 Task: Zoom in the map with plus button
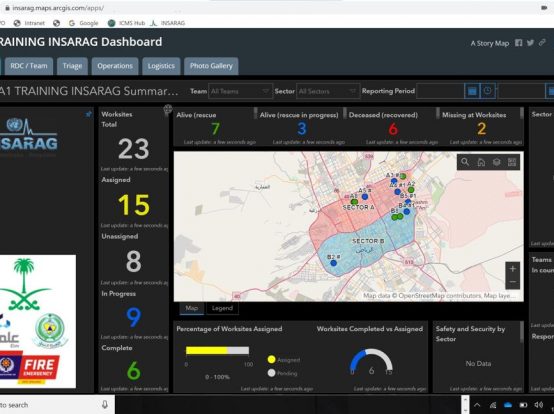(512, 269)
